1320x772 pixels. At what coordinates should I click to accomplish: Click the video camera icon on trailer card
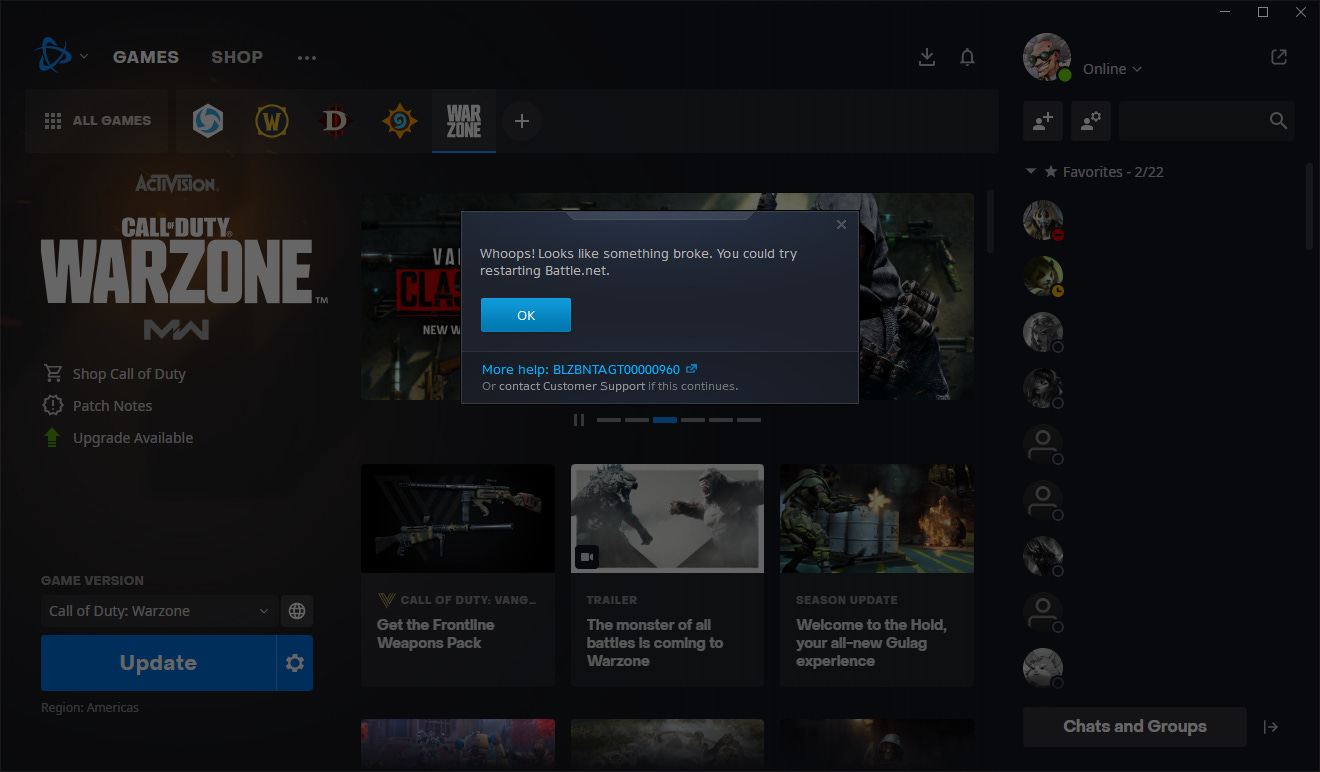(x=587, y=556)
